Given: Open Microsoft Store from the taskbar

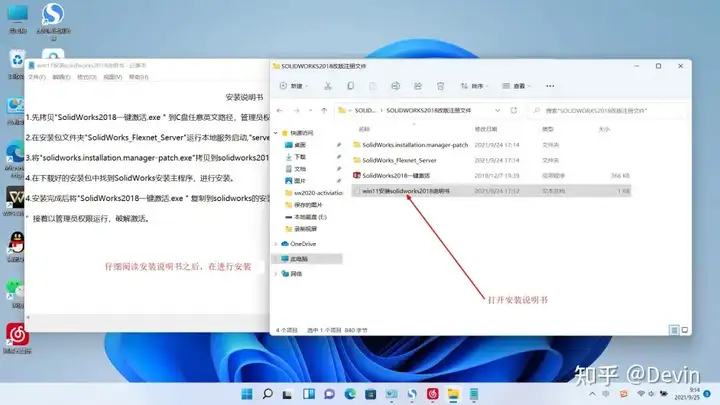Looking at the screenshot, I should click(371, 394).
